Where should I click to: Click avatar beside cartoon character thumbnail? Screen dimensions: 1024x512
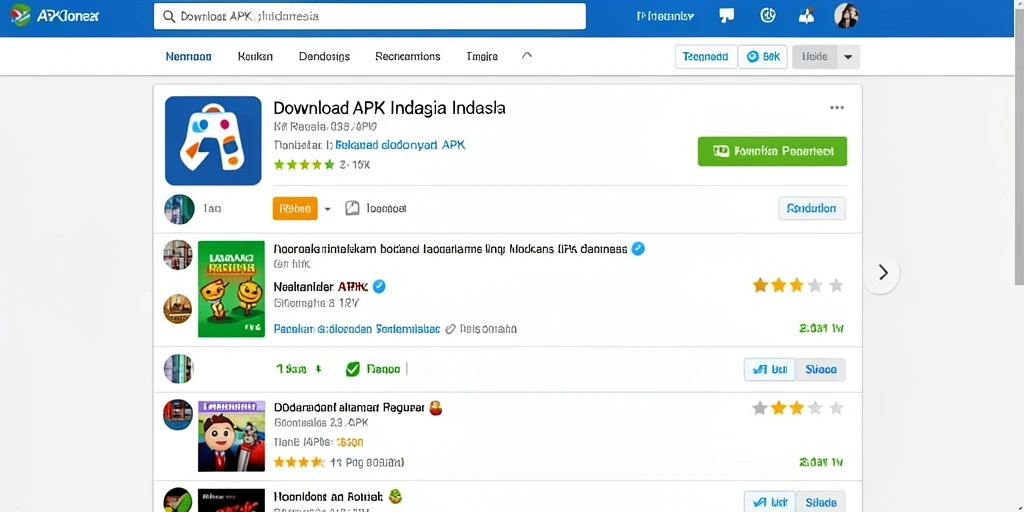pos(178,415)
